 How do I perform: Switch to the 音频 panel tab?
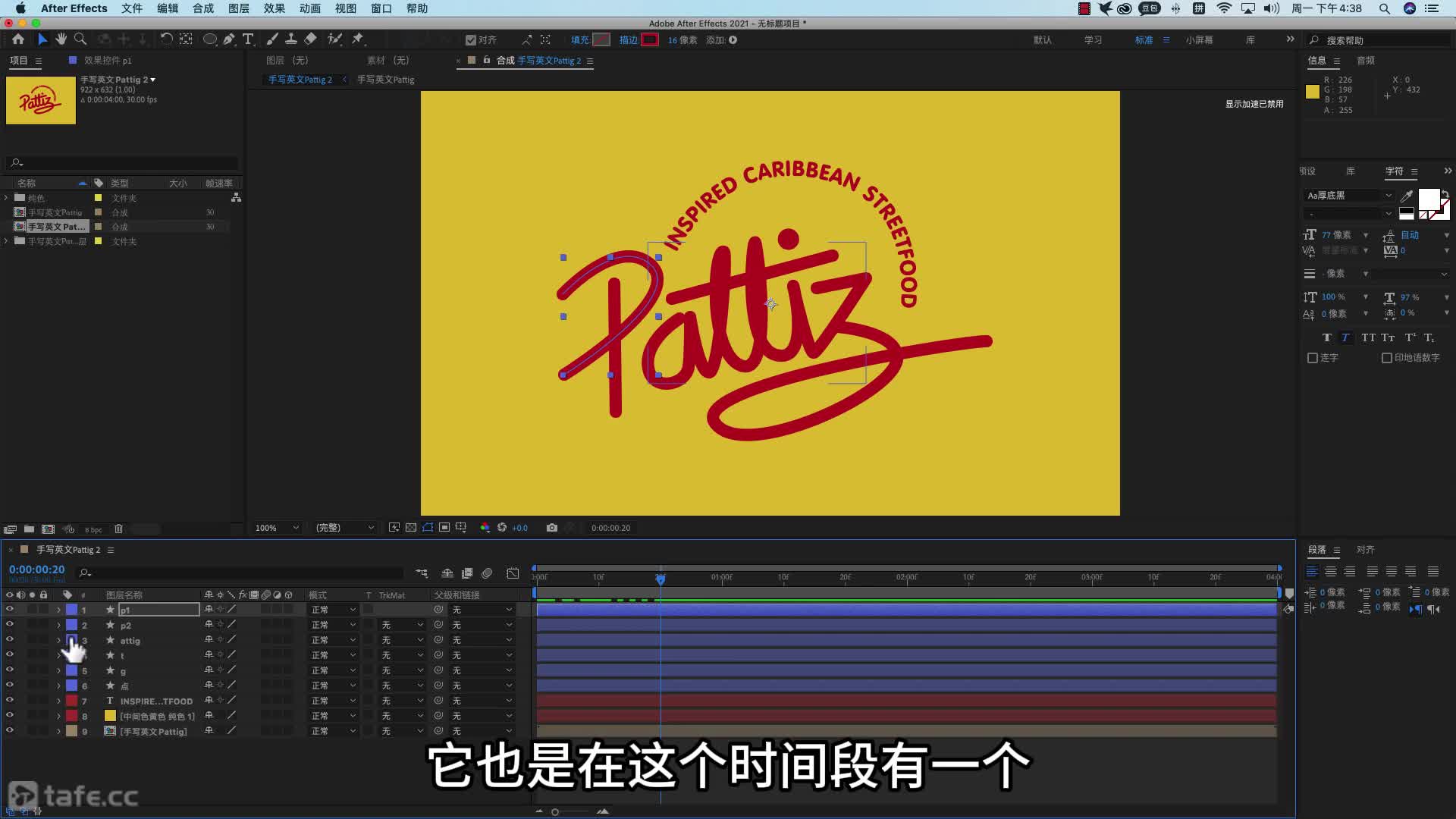(1365, 61)
